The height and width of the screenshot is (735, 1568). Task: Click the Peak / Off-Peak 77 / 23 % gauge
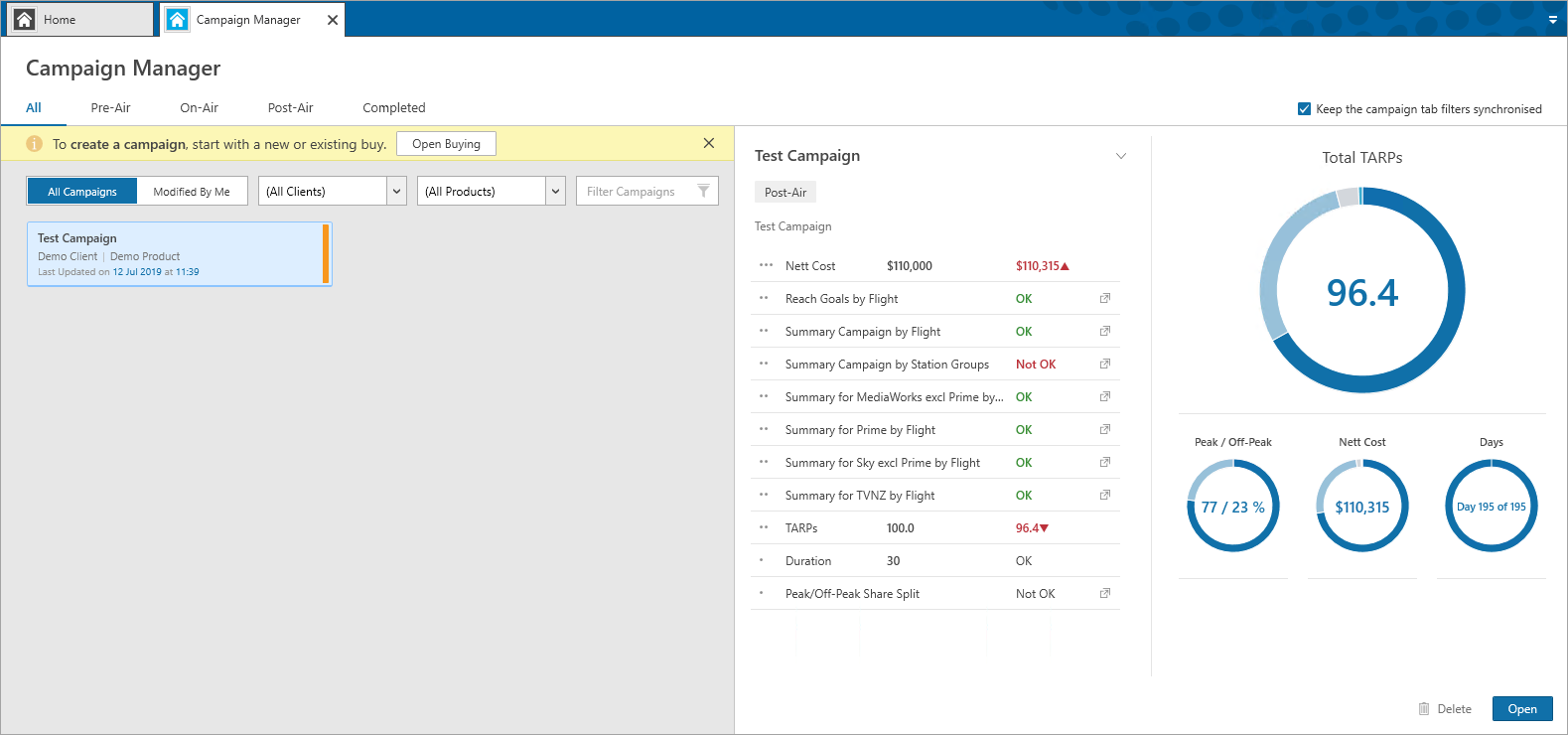pos(1233,507)
